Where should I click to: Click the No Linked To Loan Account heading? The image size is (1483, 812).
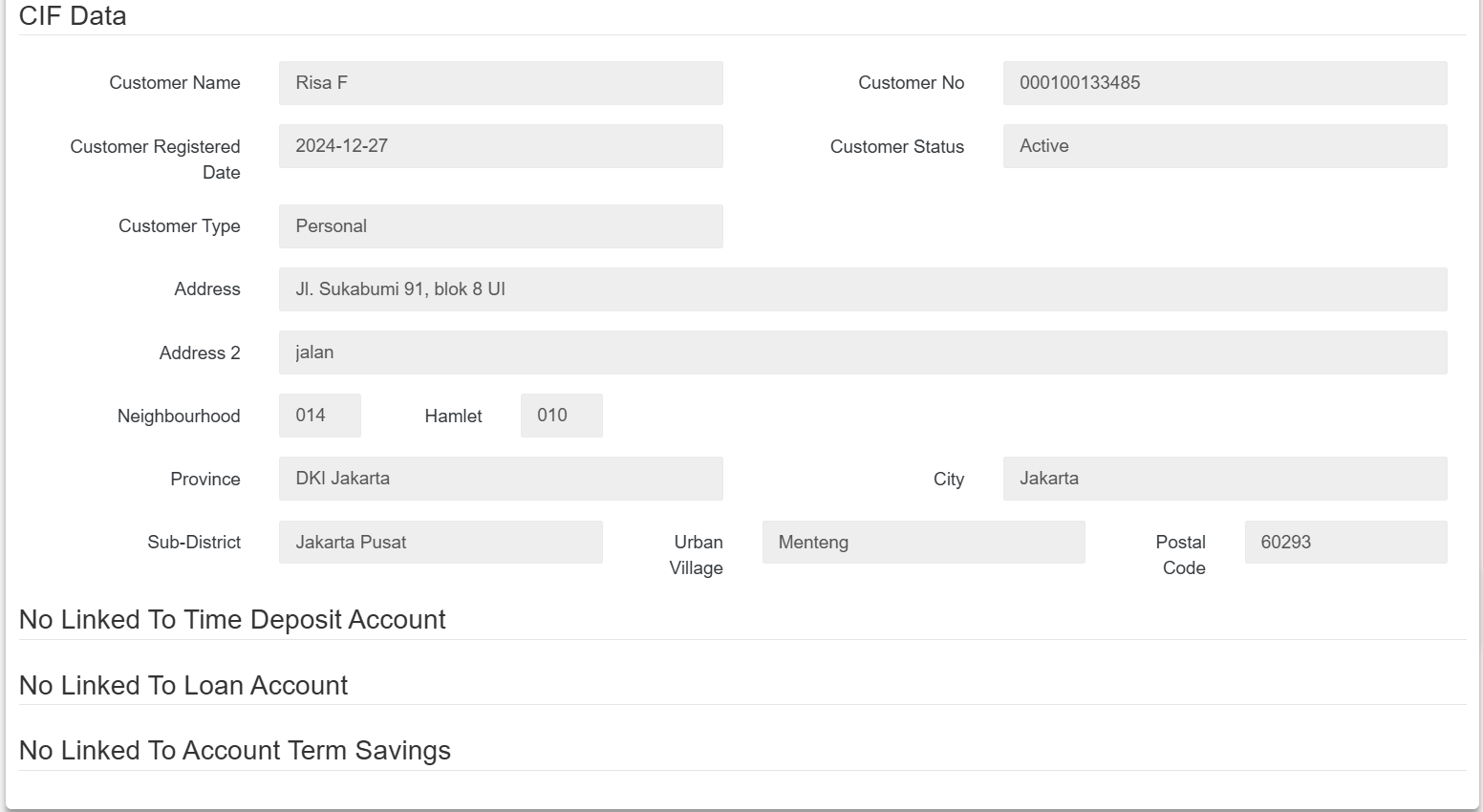183,686
